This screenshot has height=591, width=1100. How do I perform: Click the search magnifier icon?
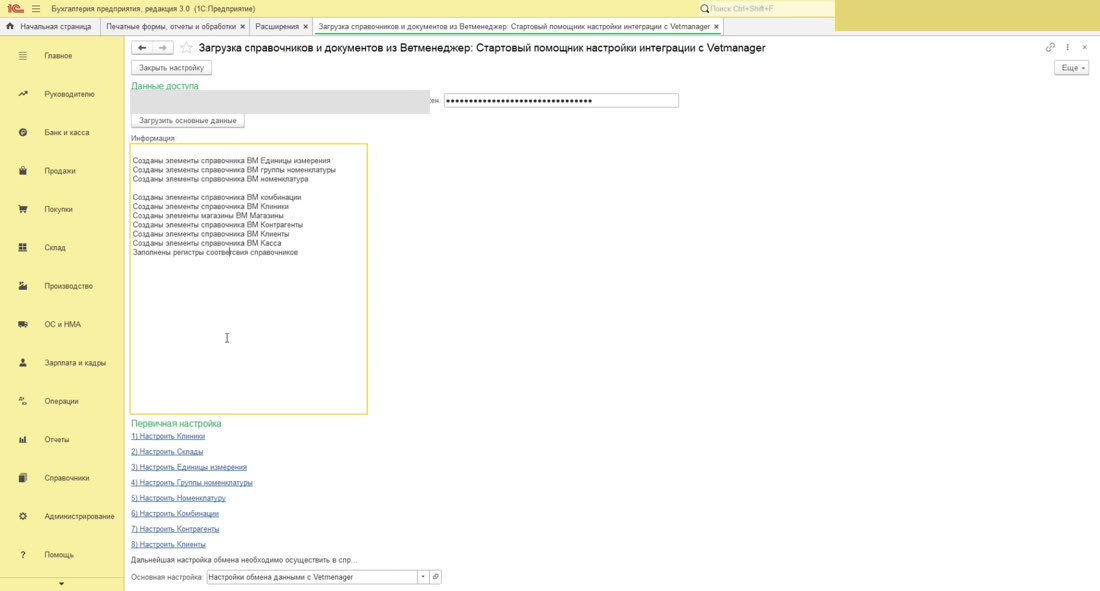pos(704,8)
